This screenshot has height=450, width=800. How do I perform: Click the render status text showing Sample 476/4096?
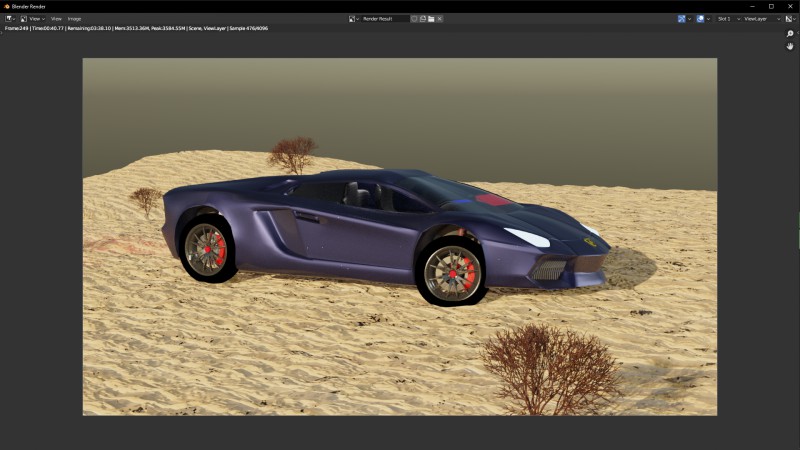point(136,29)
